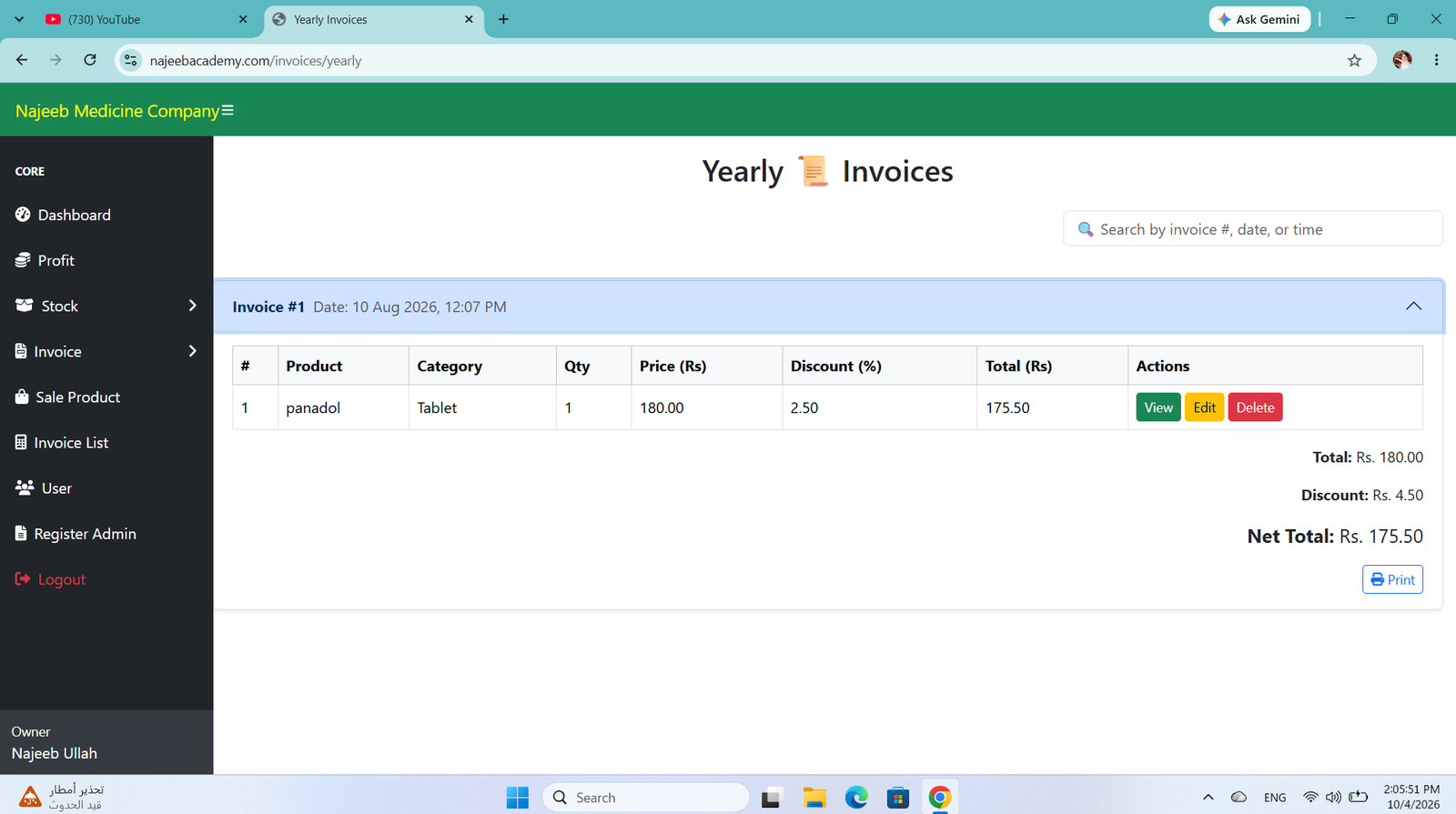The height and width of the screenshot is (814, 1456).
Task: Open Register Admin page
Action: coord(76,533)
